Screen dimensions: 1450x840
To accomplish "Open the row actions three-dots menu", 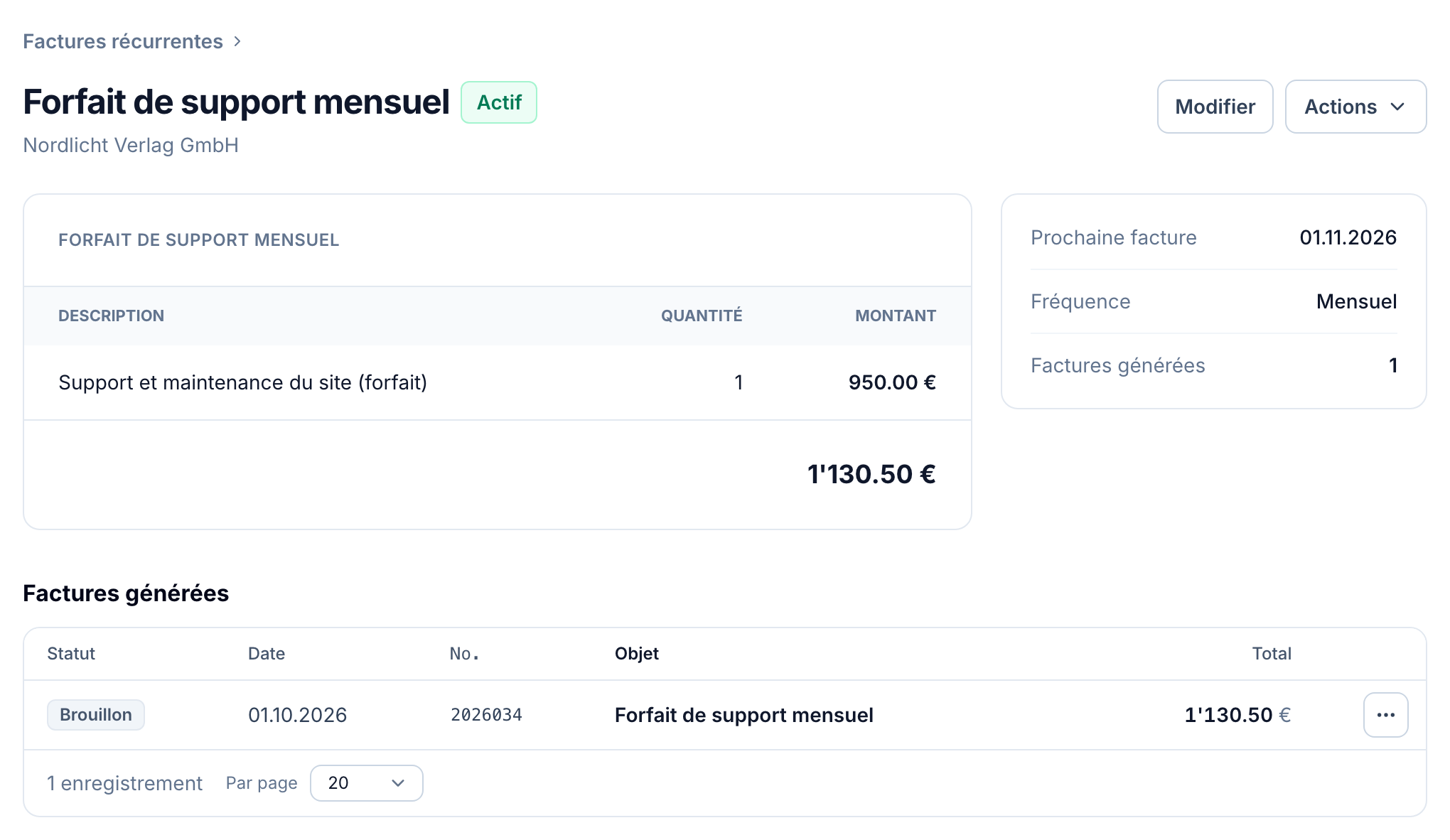I will 1385,715.
